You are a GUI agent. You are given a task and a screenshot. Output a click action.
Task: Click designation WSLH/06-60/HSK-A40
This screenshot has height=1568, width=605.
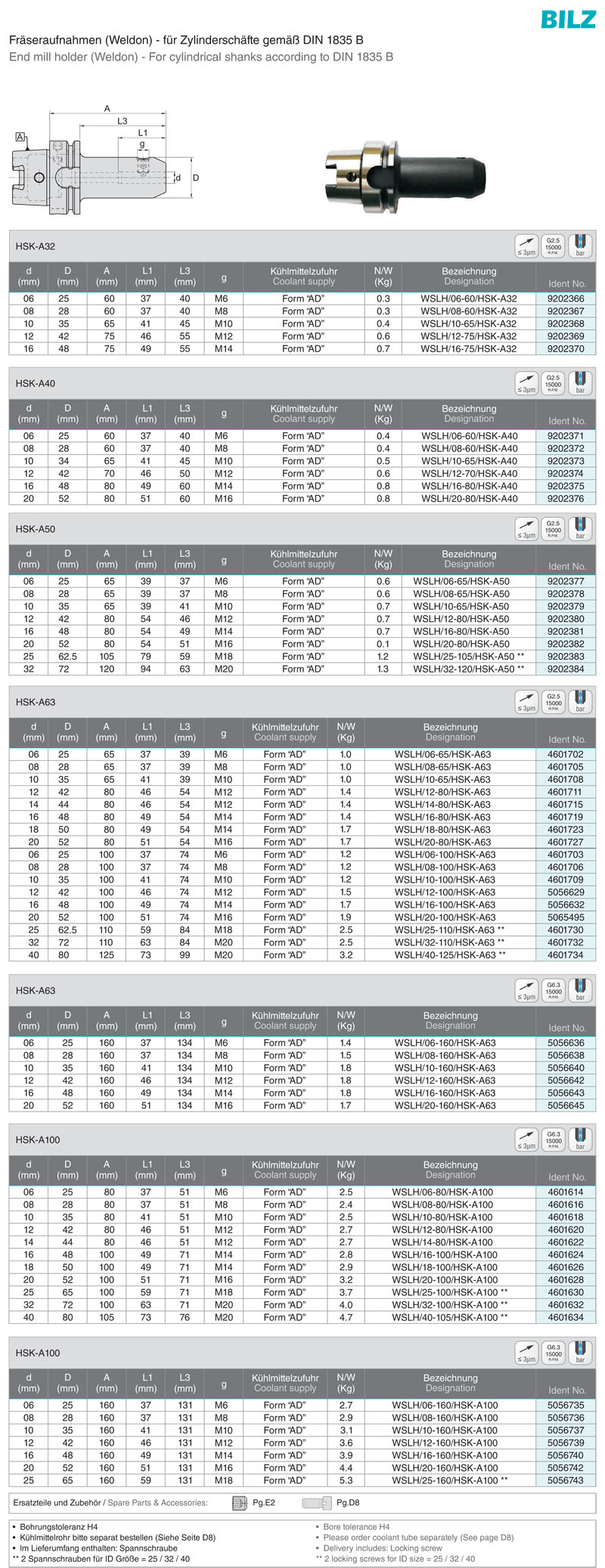tap(470, 436)
